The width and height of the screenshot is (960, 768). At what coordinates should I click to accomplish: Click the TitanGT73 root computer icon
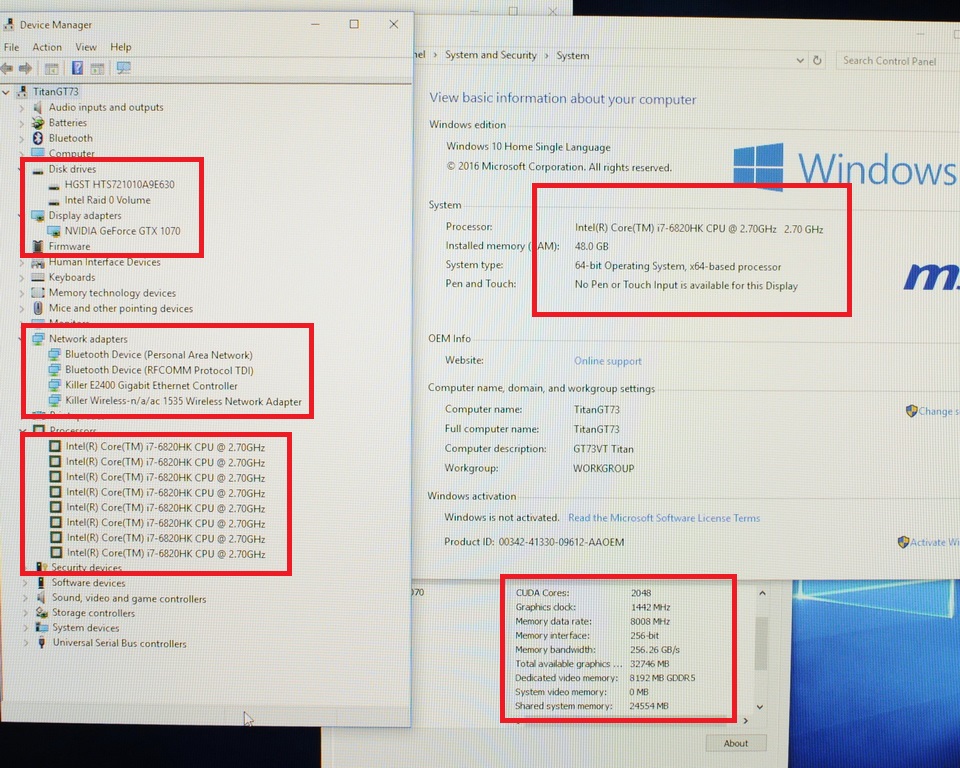click(x=23, y=91)
